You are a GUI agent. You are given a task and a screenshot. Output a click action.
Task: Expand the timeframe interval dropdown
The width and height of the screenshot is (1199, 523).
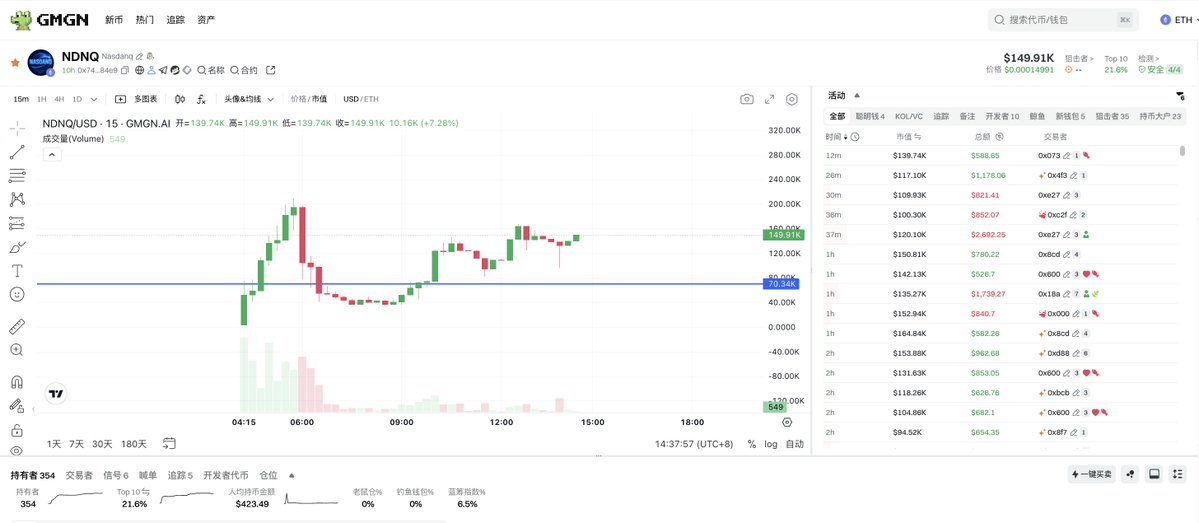point(94,99)
